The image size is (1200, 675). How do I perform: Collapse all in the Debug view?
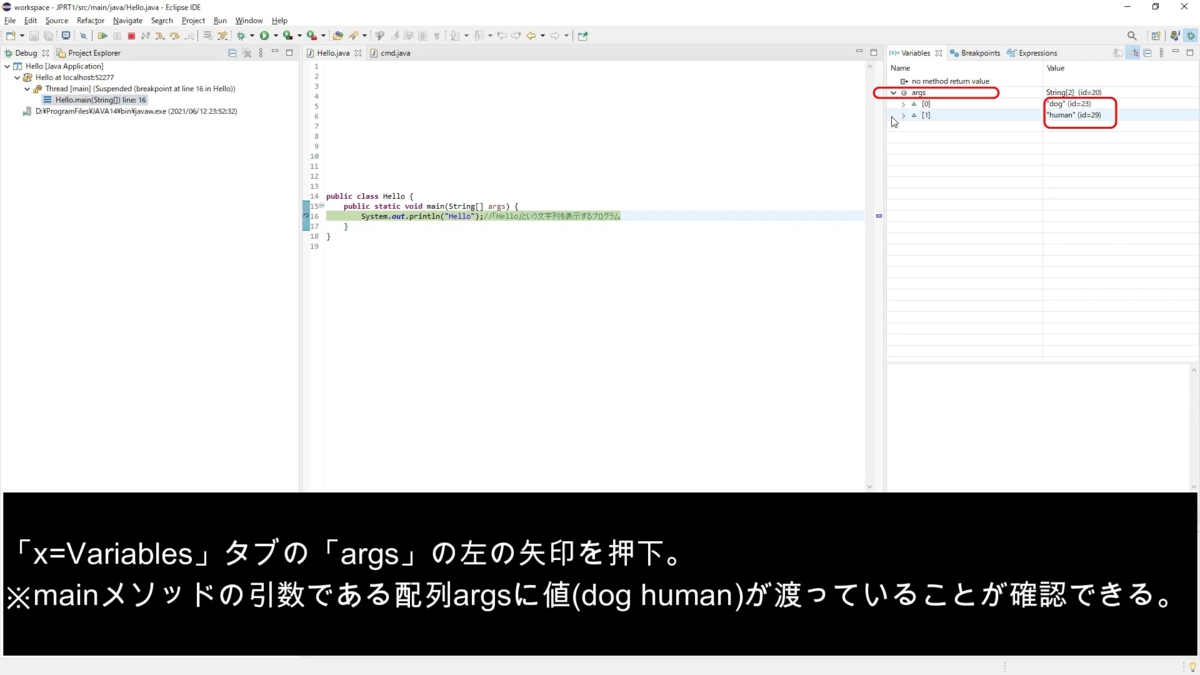232,53
